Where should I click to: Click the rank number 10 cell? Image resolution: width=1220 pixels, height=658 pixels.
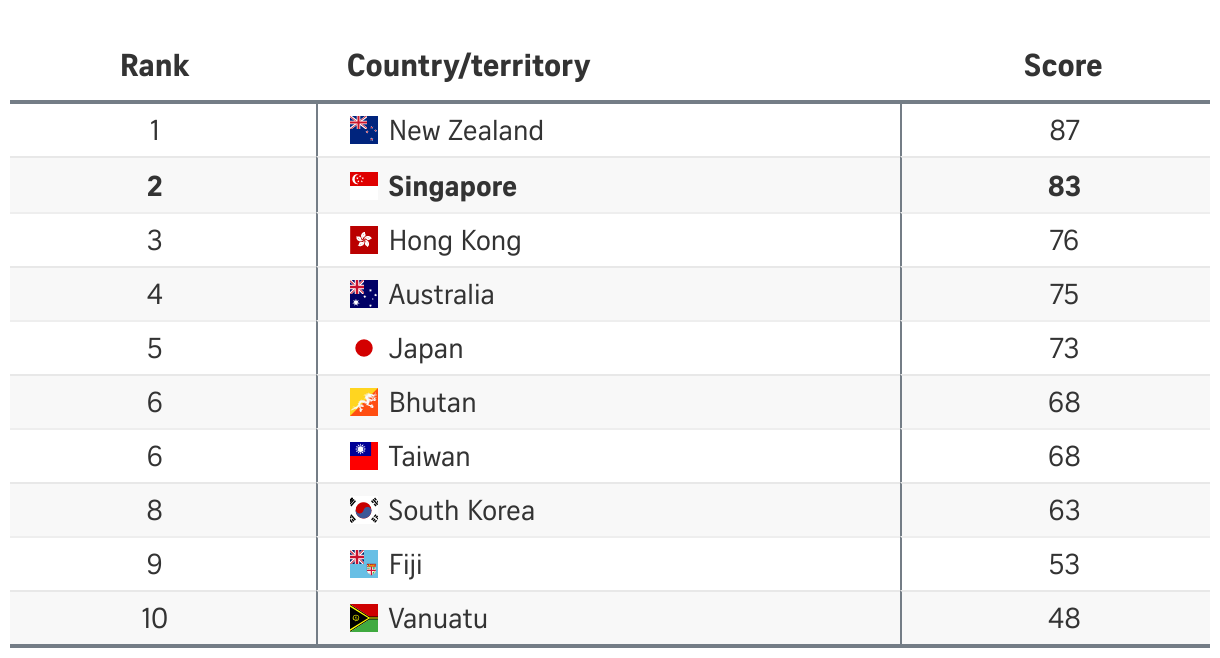point(154,618)
